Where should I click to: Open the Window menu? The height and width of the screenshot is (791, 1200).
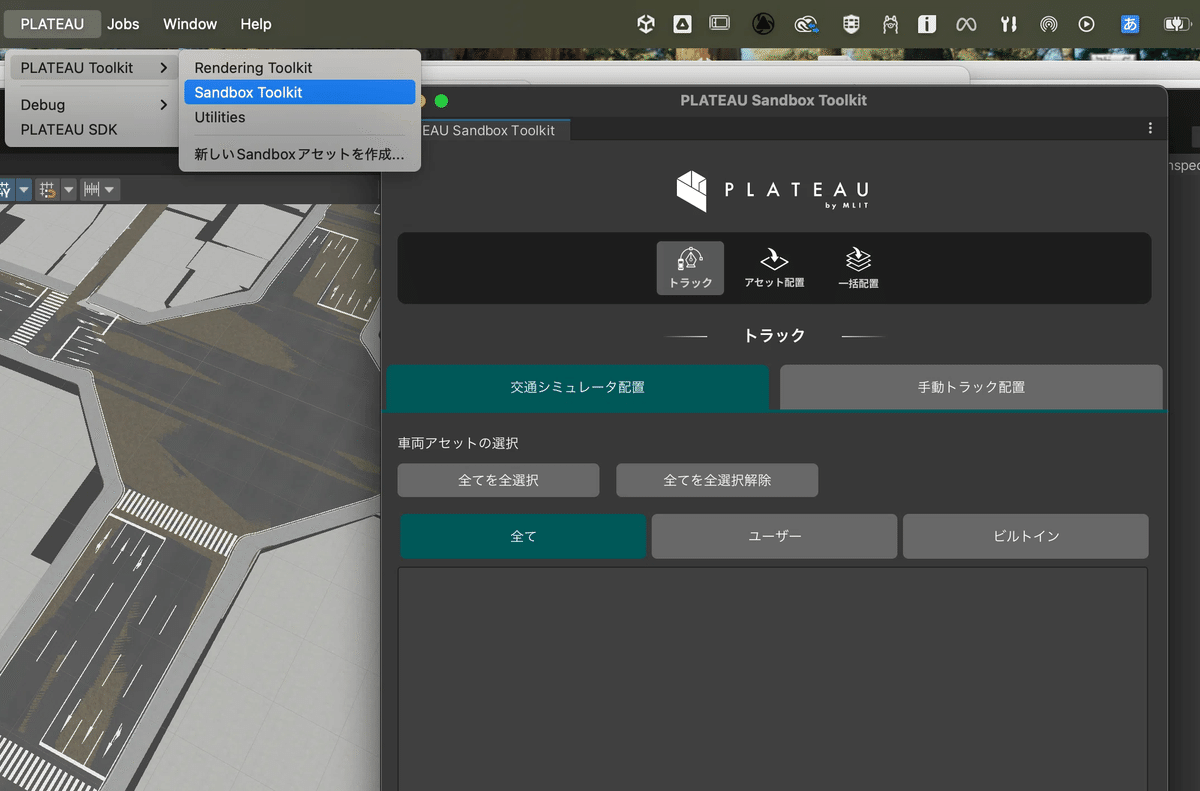coord(190,24)
